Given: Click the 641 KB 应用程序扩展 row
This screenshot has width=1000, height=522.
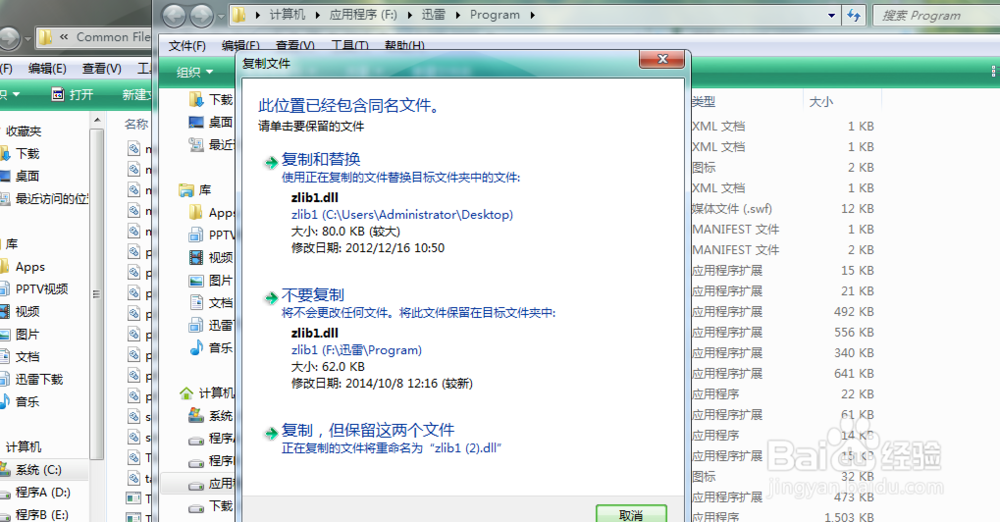Looking at the screenshot, I should (783, 373).
